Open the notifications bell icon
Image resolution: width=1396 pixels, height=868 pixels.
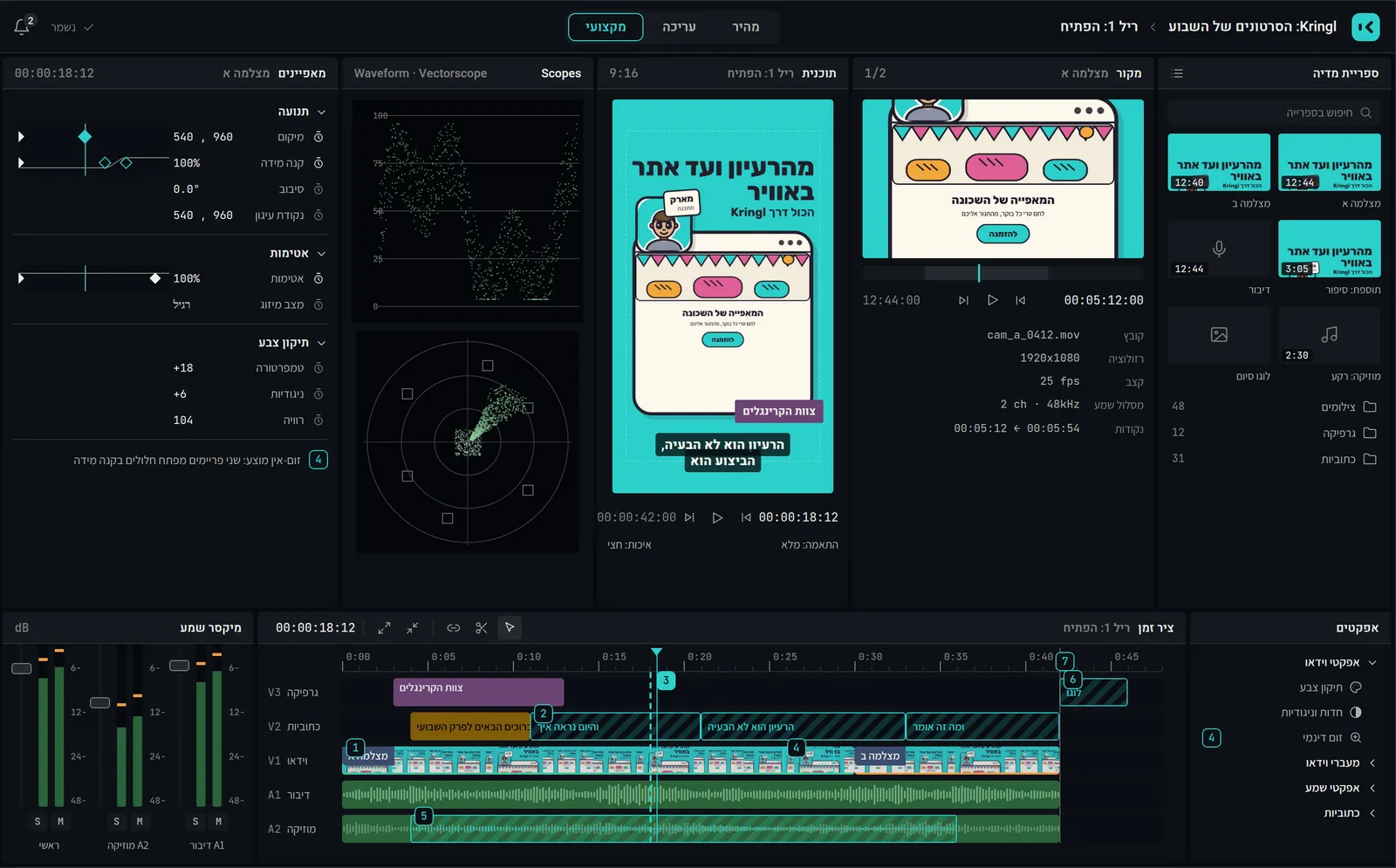22,27
